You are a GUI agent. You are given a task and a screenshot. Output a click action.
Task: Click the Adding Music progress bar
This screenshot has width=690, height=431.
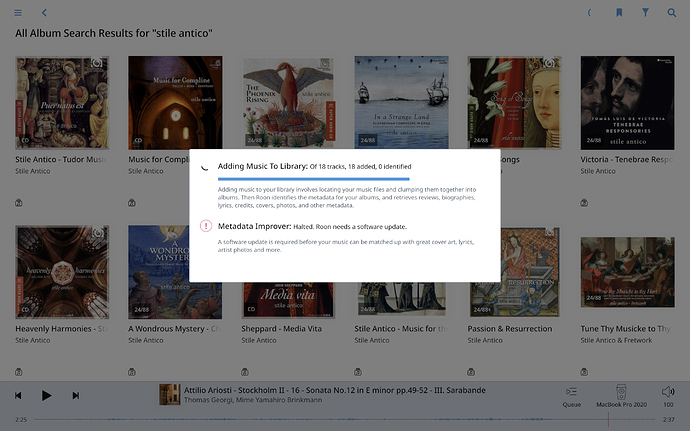[313, 179]
